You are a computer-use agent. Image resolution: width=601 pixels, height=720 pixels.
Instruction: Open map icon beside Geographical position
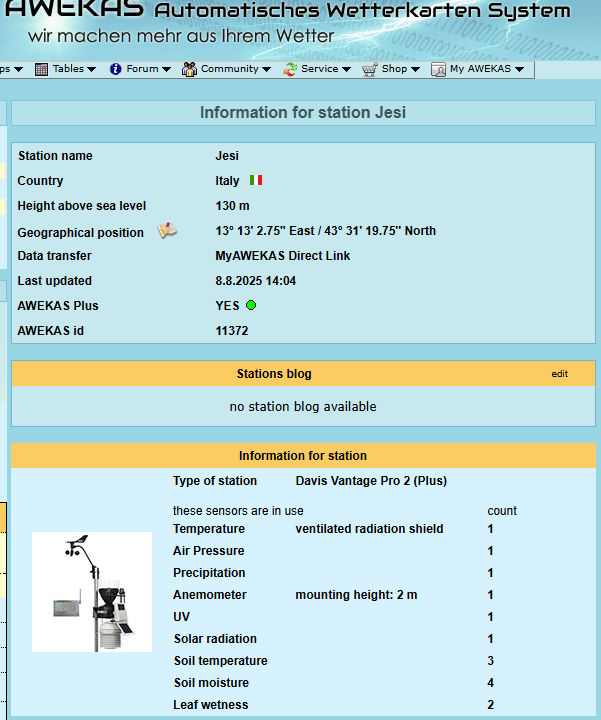tap(167, 230)
